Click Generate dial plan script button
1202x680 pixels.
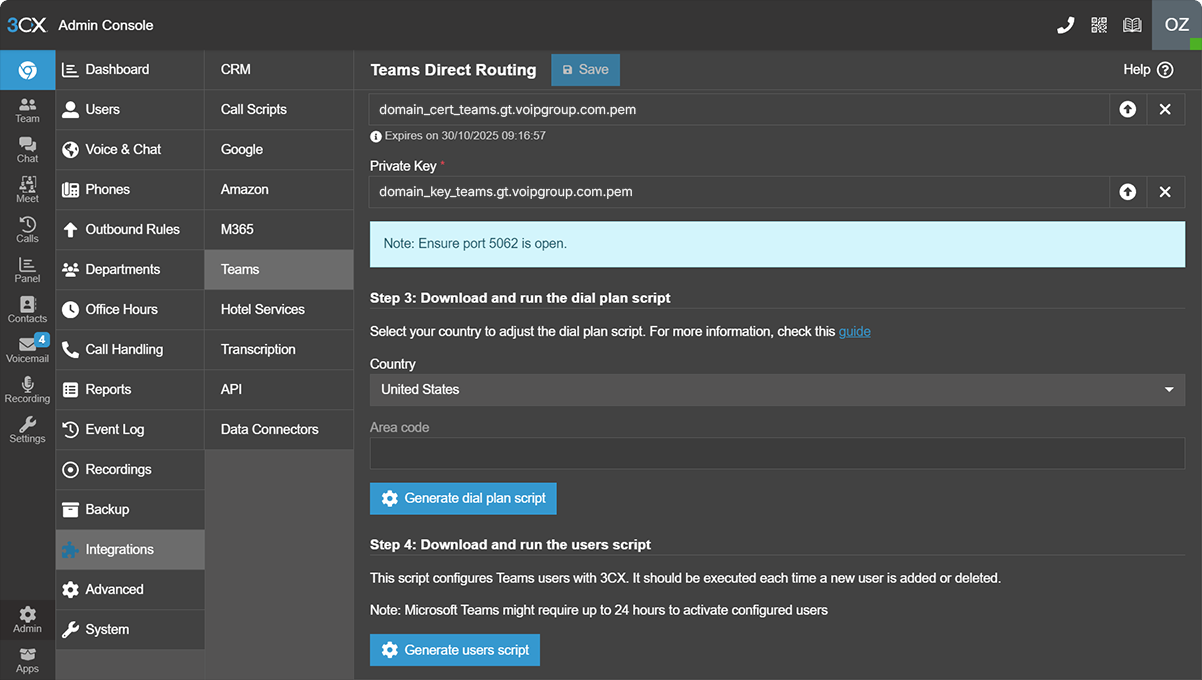click(x=463, y=498)
